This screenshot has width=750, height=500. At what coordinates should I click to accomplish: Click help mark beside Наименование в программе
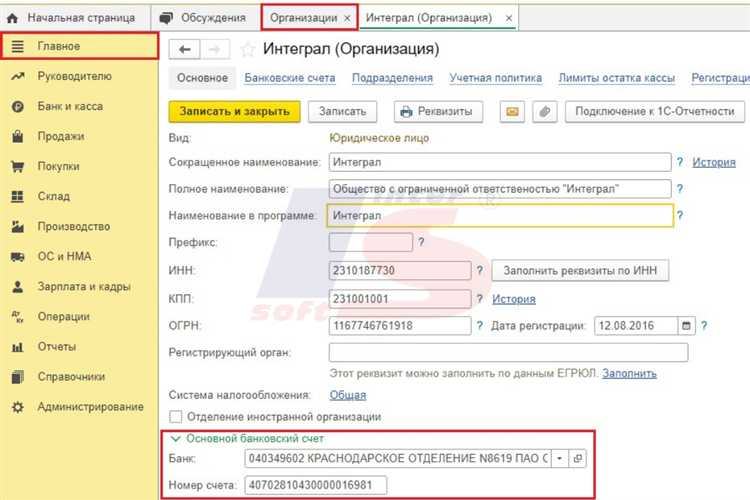(679, 215)
